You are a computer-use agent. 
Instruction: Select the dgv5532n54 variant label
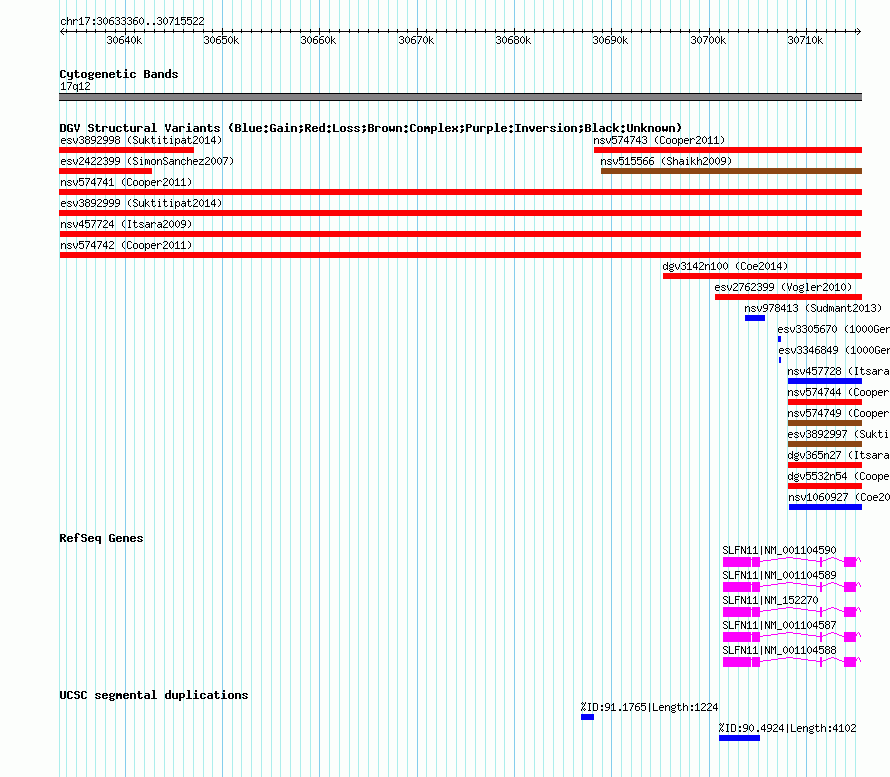[838, 476]
